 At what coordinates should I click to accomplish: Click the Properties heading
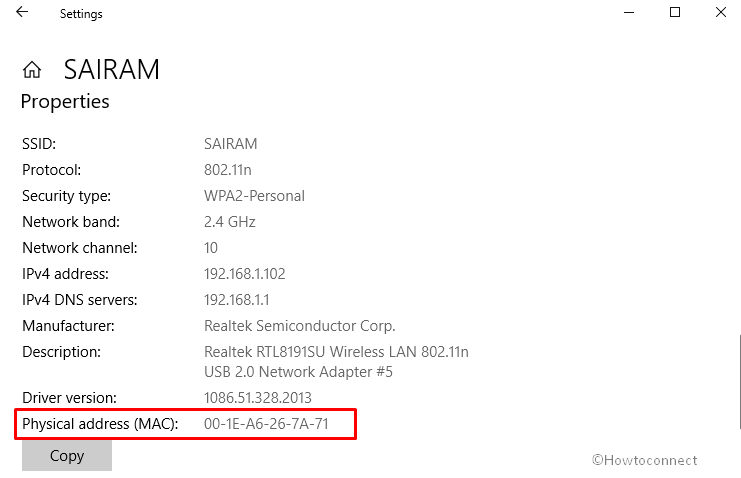[65, 102]
